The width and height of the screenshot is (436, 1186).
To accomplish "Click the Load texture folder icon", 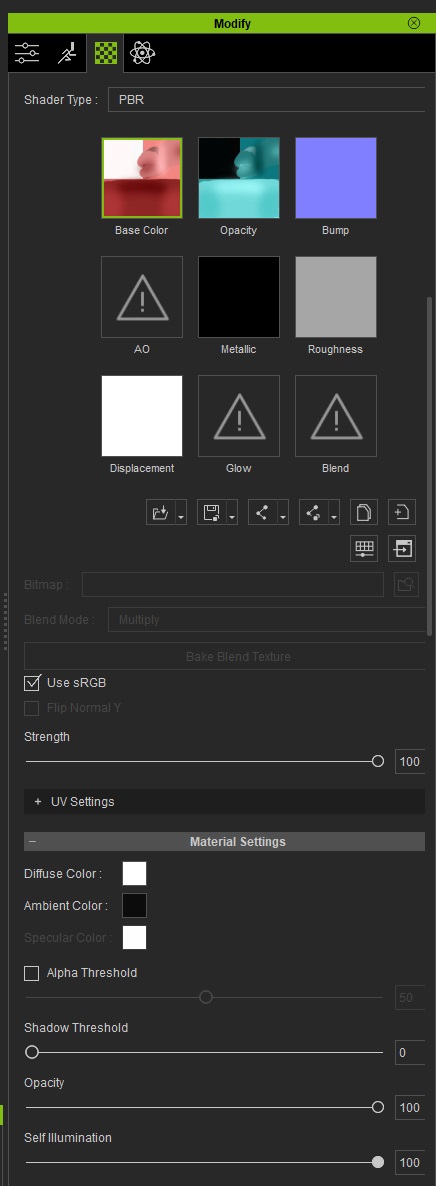I will (x=160, y=513).
